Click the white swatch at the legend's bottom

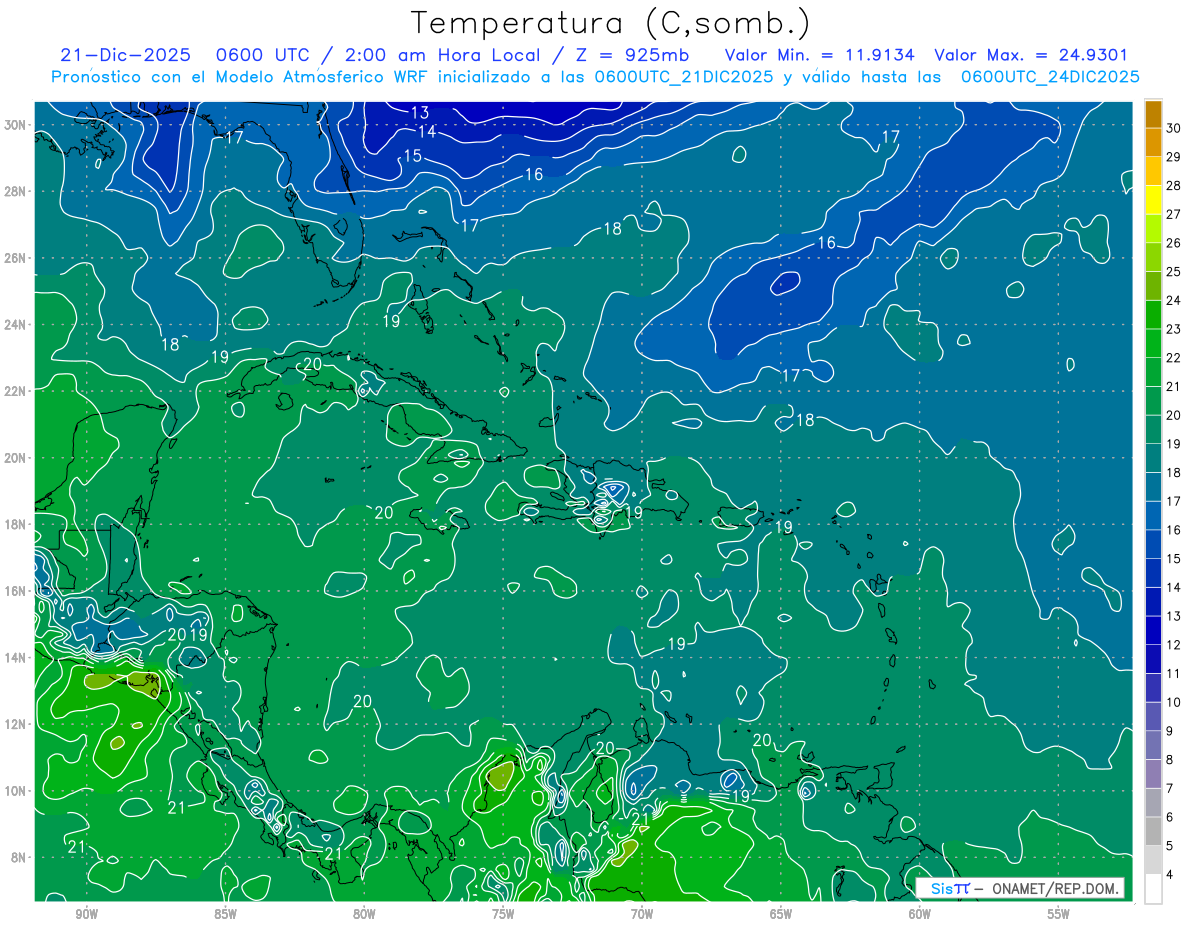click(x=1153, y=889)
